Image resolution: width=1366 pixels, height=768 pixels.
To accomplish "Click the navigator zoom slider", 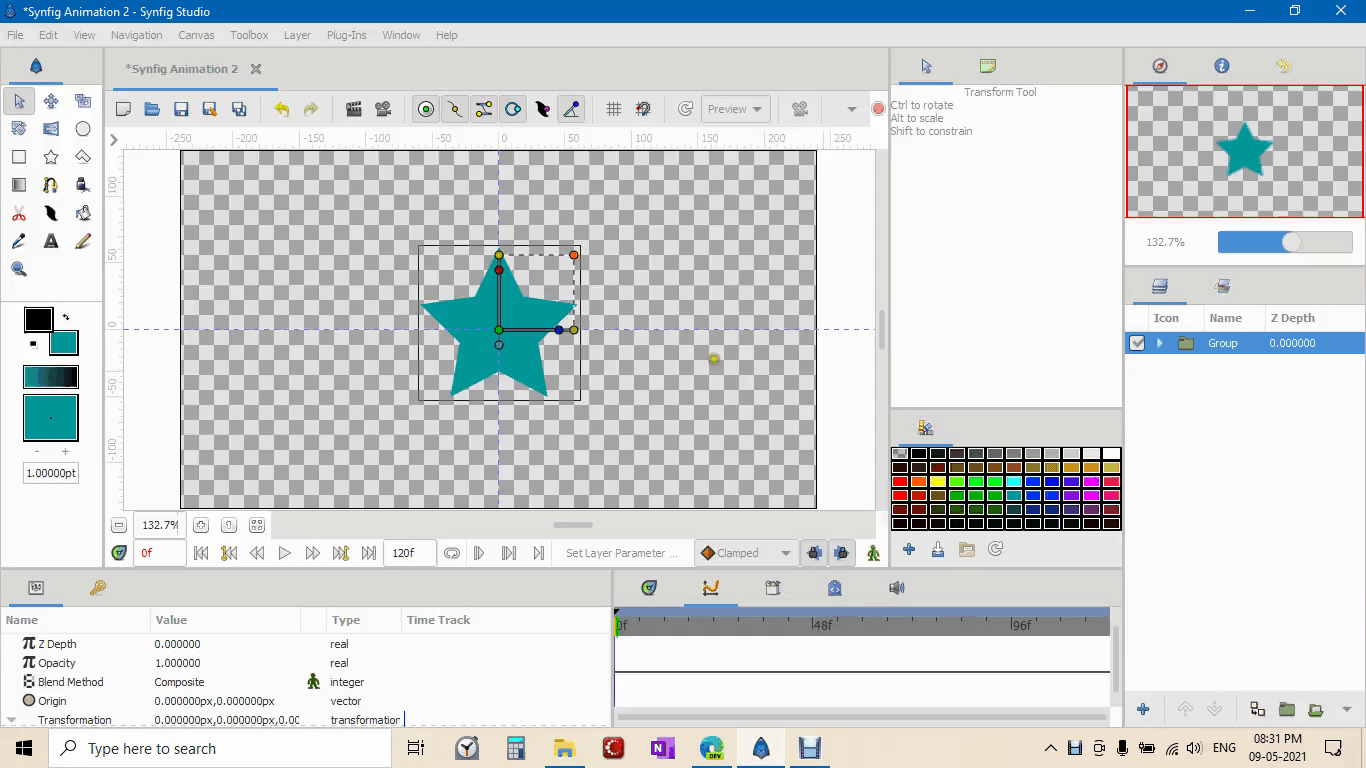I will click(x=1285, y=242).
